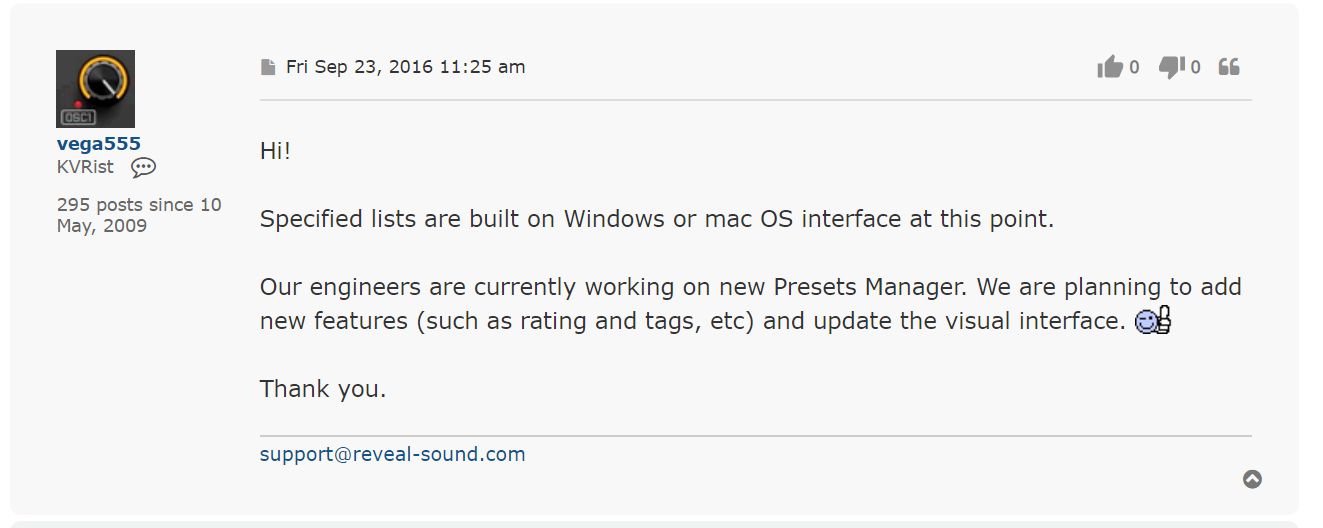
Task: Click the "295 posts since 10 May, 2009" text
Action: 139,215
